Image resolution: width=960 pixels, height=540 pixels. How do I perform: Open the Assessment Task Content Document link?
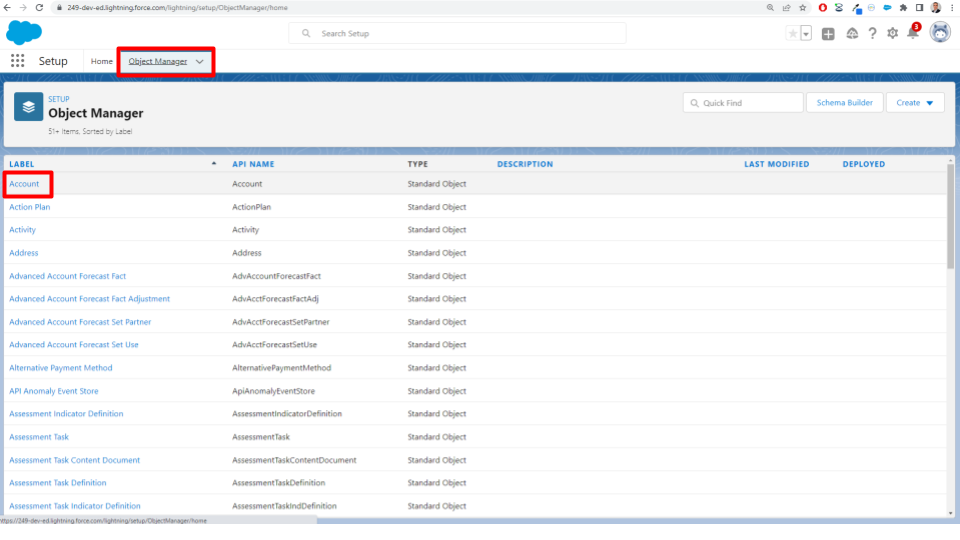[74, 460]
